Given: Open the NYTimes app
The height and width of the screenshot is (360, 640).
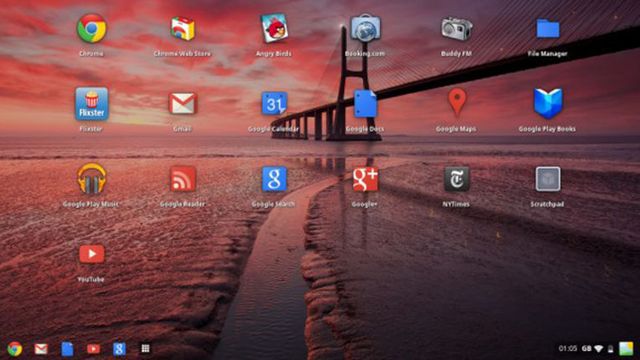Looking at the screenshot, I should pos(457,179).
